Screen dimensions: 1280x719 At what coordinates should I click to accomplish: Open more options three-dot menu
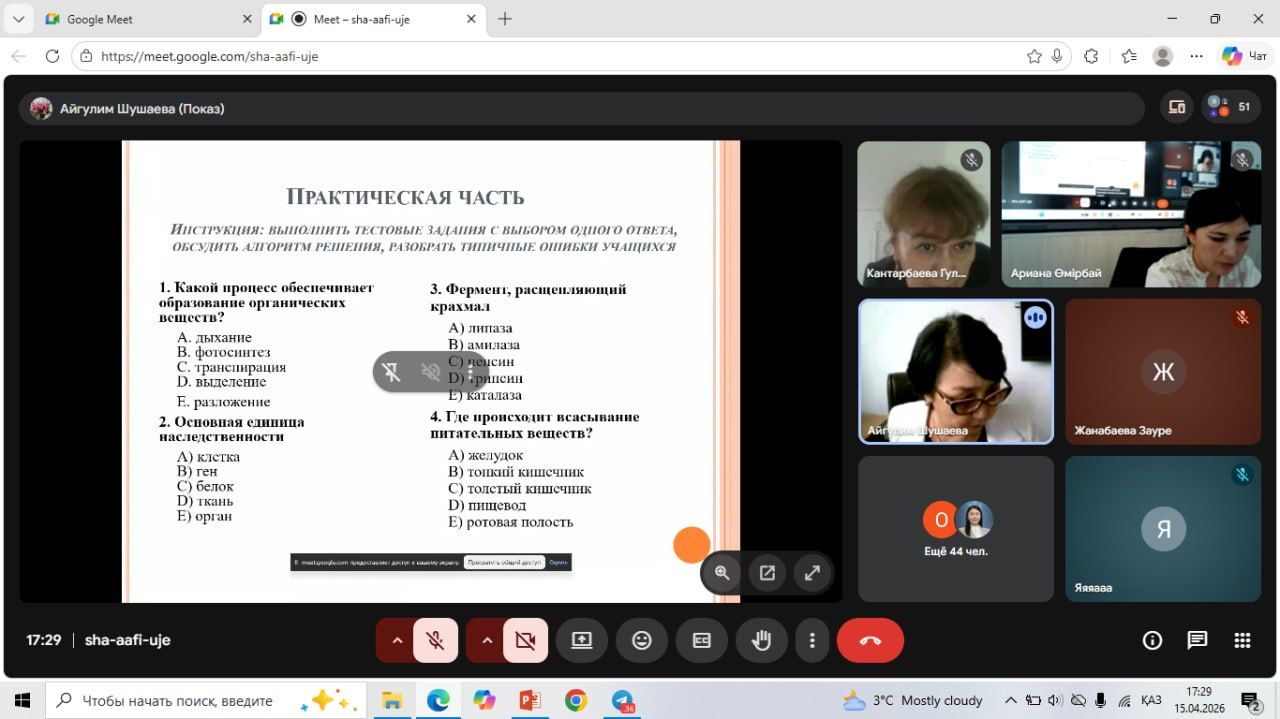(x=813, y=641)
